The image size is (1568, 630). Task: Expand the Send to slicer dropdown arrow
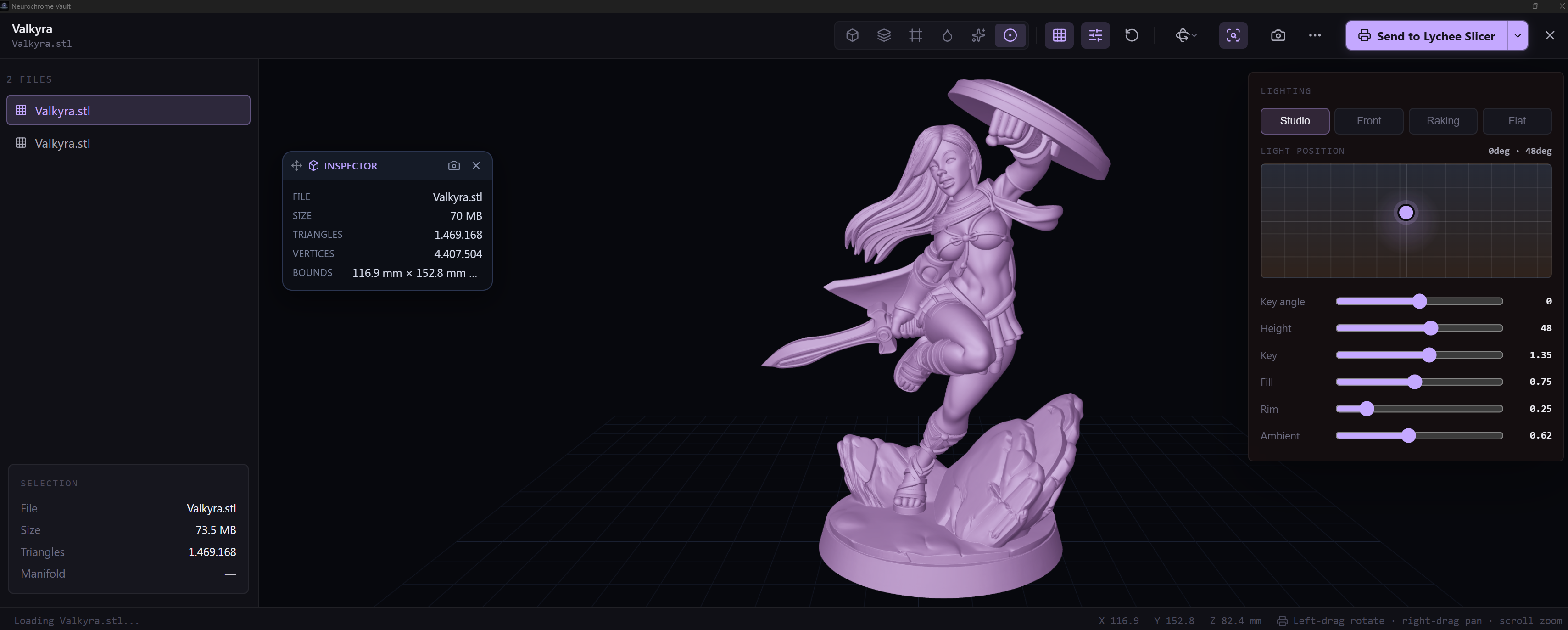pyautogui.click(x=1518, y=35)
